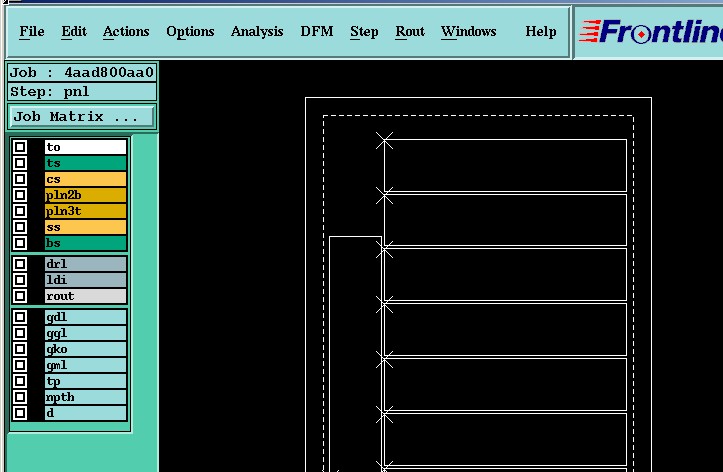Toggle the tp layer checkbox
The height and width of the screenshot is (472, 723).
(20, 381)
